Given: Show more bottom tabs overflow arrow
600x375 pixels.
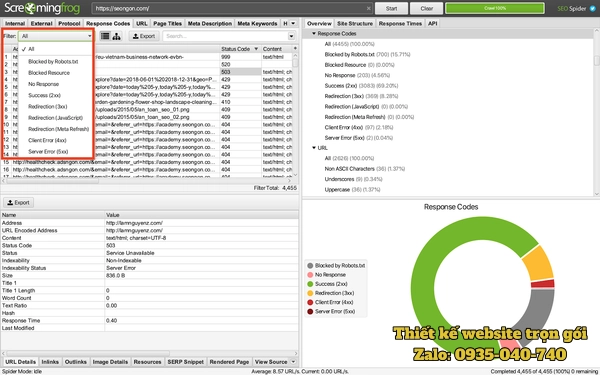Looking at the screenshot, I should tap(293, 361).
